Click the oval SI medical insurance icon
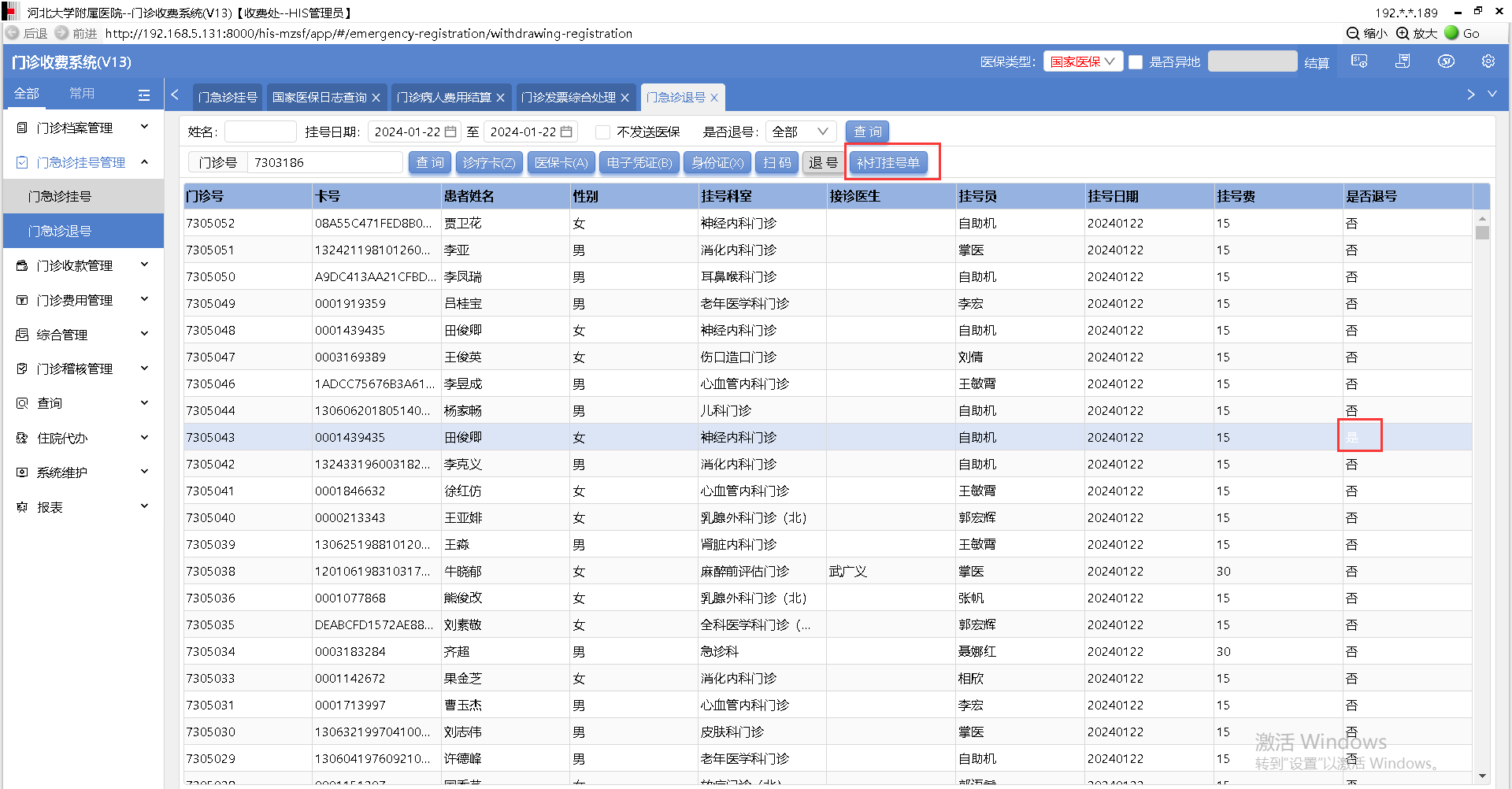Viewport: 1512px width, 789px height. pyautogui.click(x=1446, y=61)
